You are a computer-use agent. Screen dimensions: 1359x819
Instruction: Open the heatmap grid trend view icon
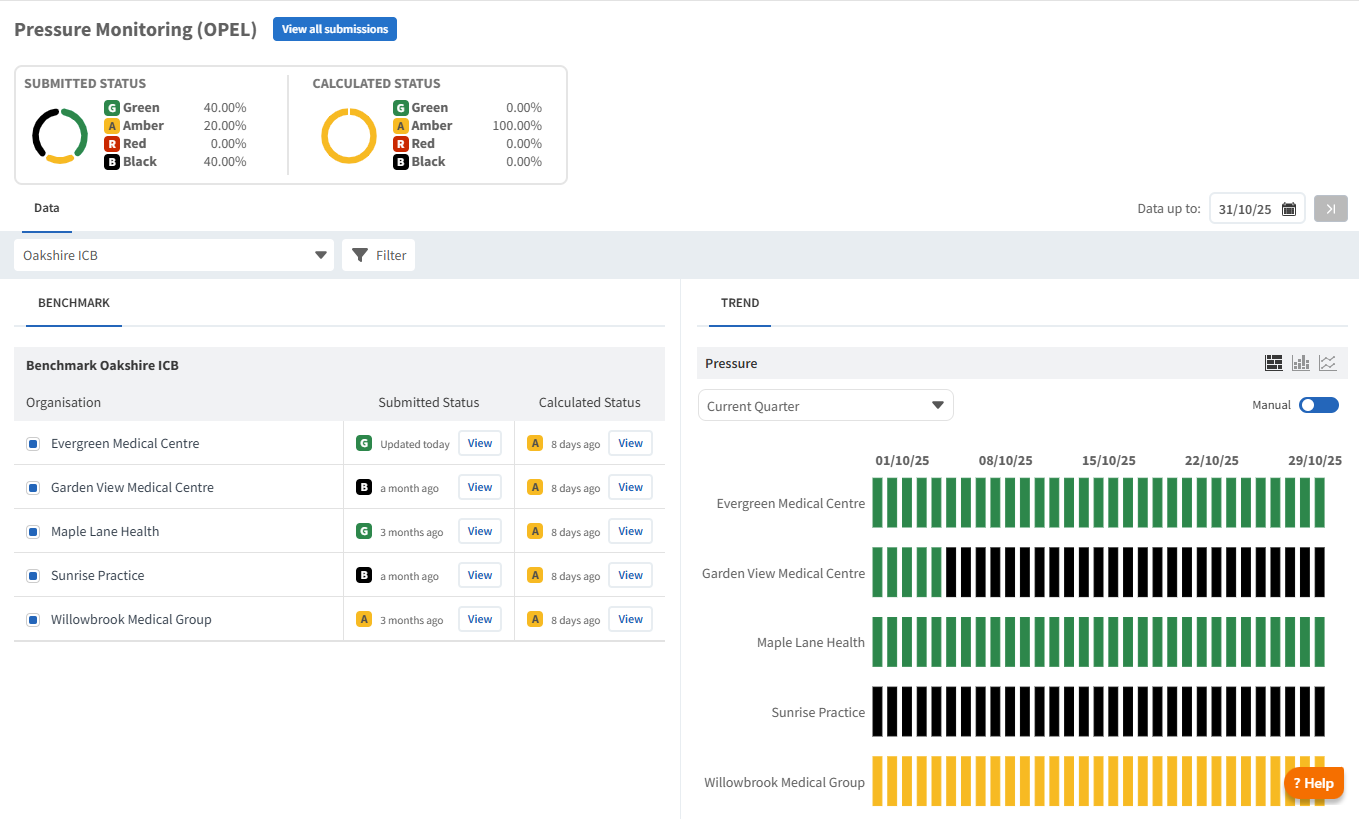1274,363
